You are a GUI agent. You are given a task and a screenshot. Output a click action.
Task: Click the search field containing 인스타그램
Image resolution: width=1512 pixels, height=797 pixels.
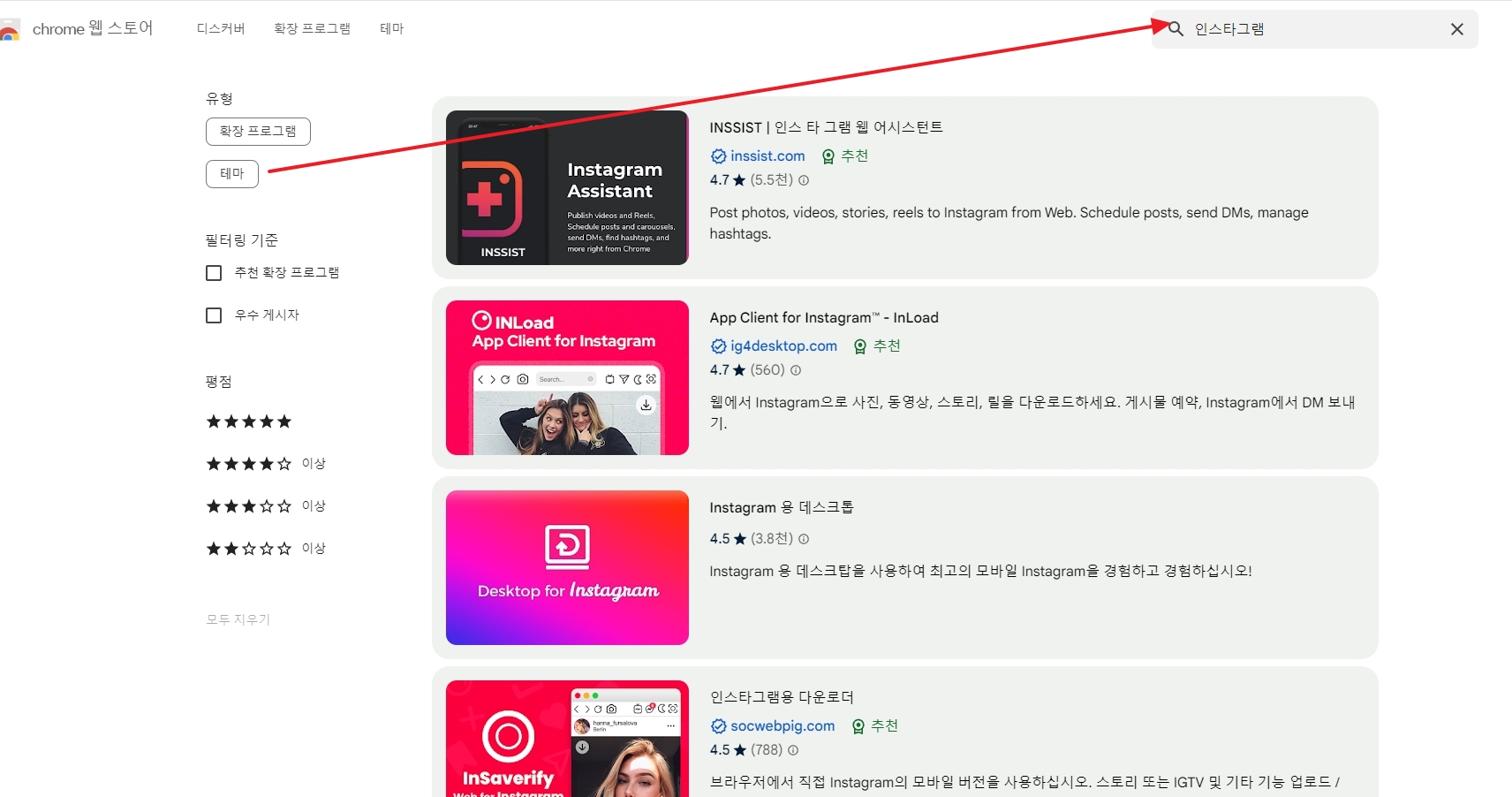pos(1314,29)
